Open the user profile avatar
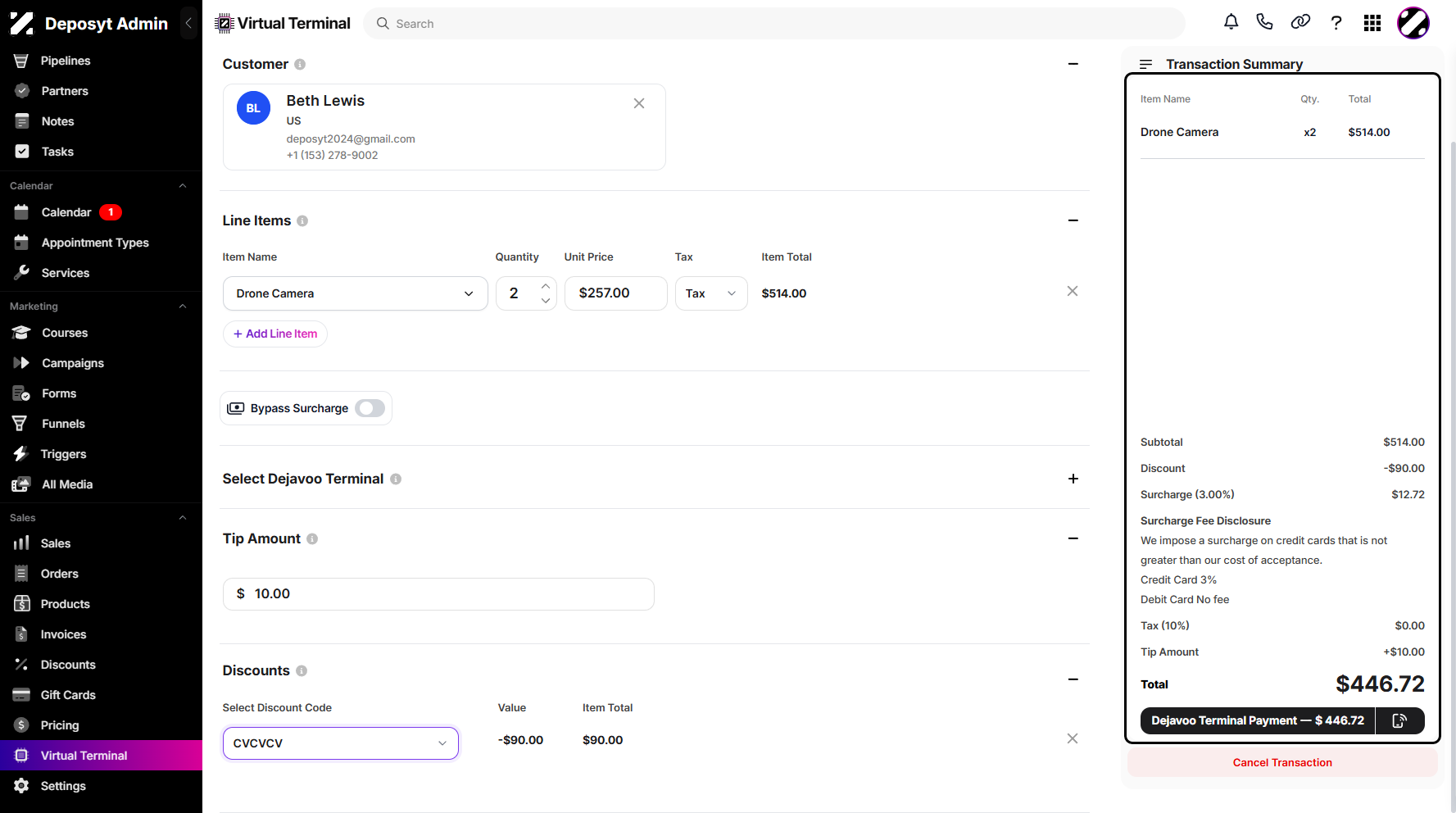 pos(1413,23)
